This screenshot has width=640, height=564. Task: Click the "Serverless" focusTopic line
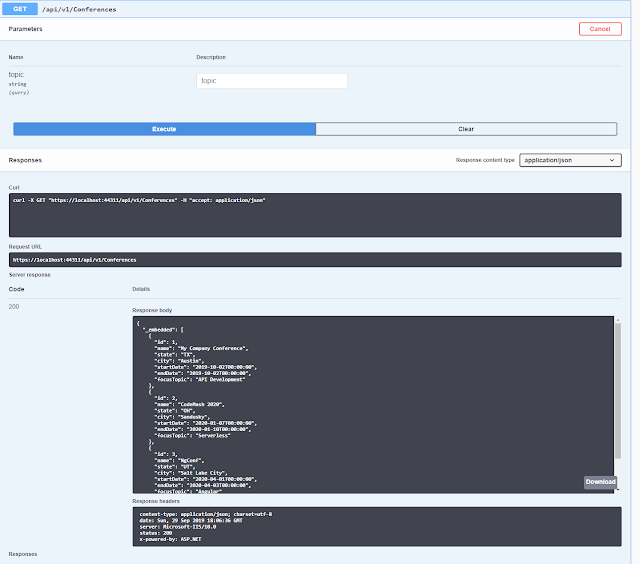click(x=192, y=435)
